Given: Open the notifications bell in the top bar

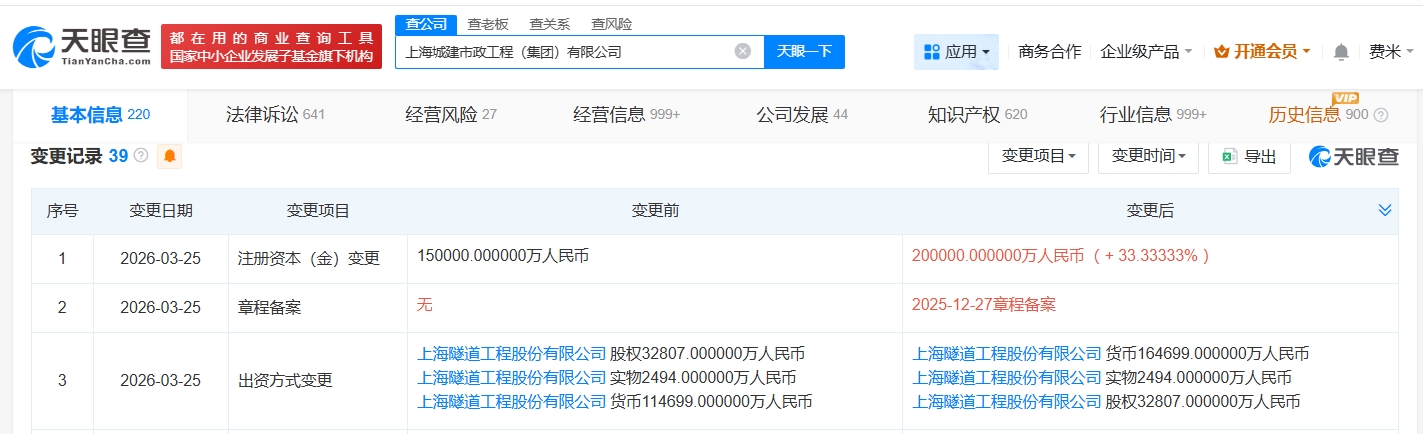Looking at the screenshot, I should (x=1341, y=51).
